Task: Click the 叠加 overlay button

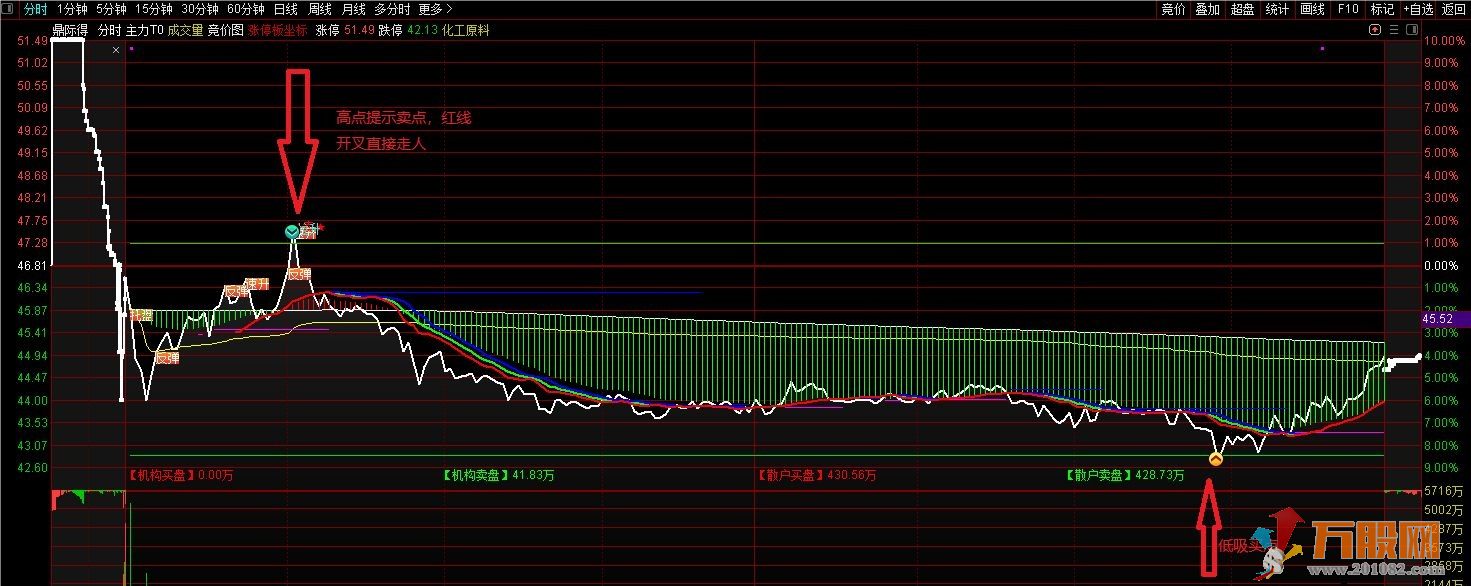Action: (1208, 9)
